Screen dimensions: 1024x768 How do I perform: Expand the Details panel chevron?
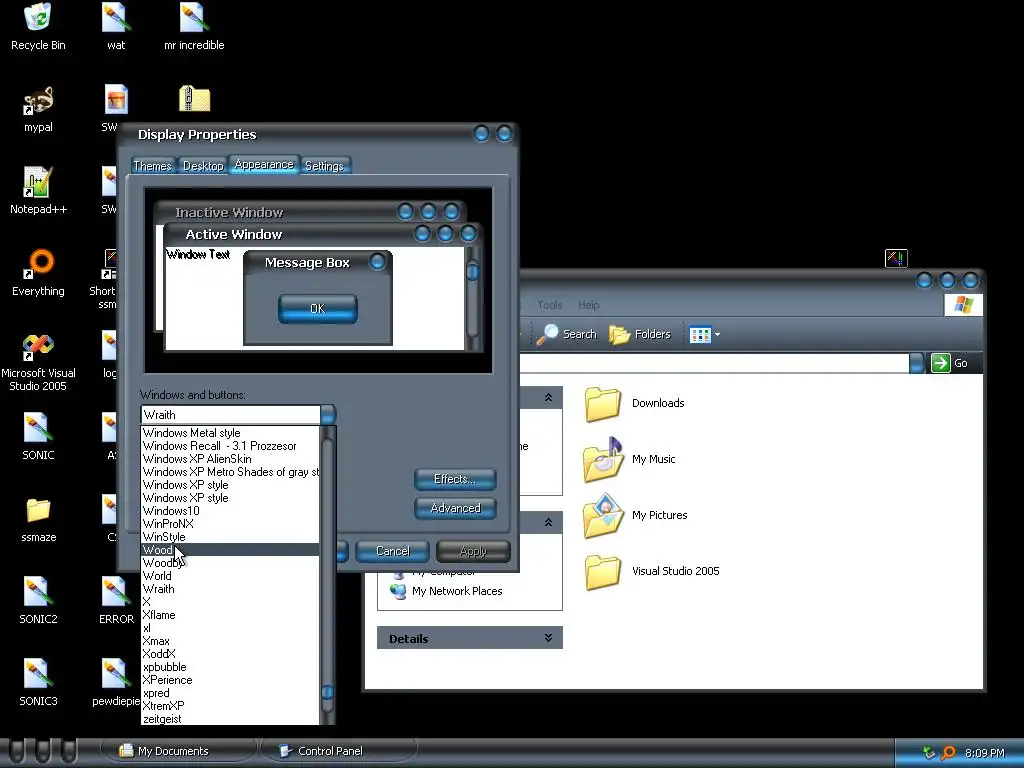[549, 638]
